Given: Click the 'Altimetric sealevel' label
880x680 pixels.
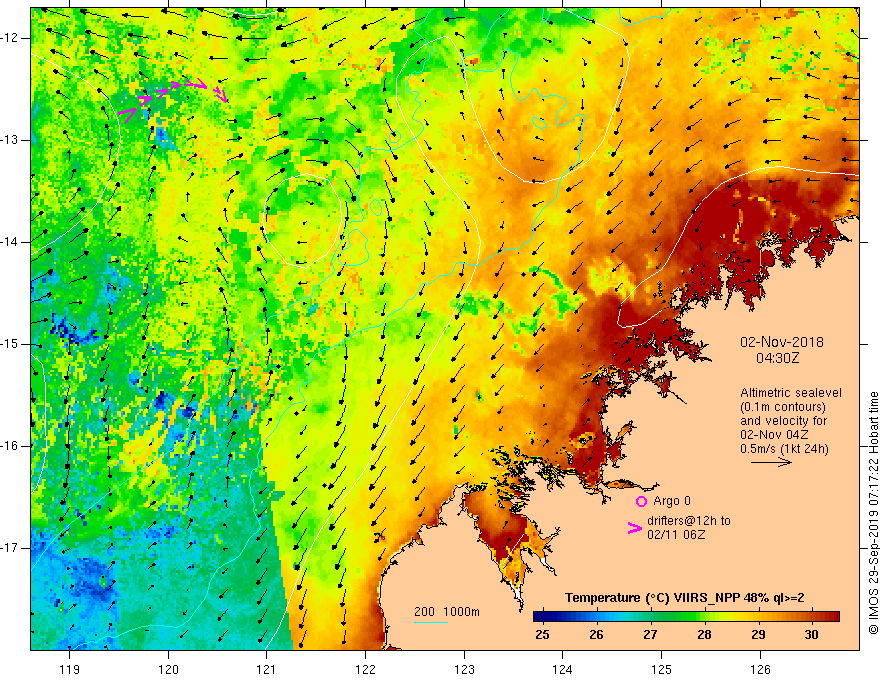Looking at the screenshot, I should pos(791,393).
